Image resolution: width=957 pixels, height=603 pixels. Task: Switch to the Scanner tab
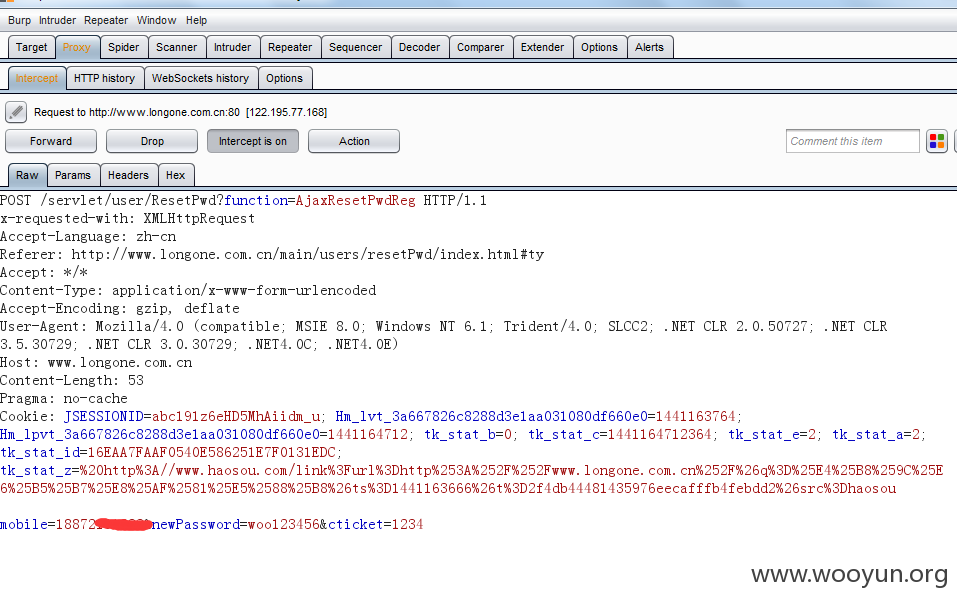click(176, 47)
